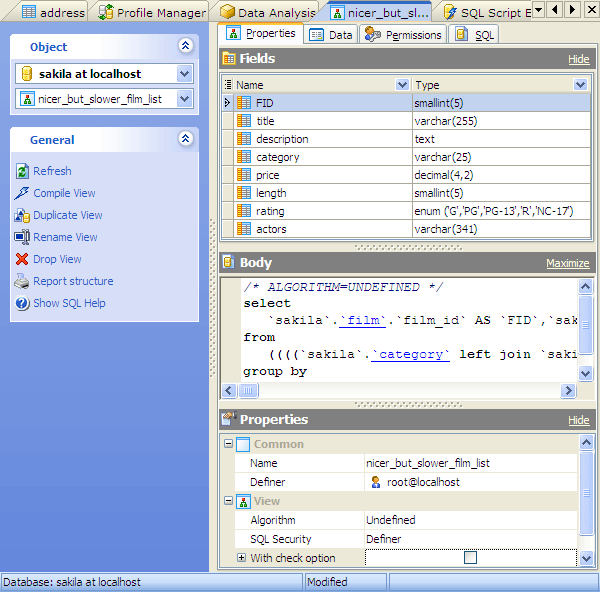Click the description field column icon
Viewport: 600px width, 592px height.
(x=244, y=139)
